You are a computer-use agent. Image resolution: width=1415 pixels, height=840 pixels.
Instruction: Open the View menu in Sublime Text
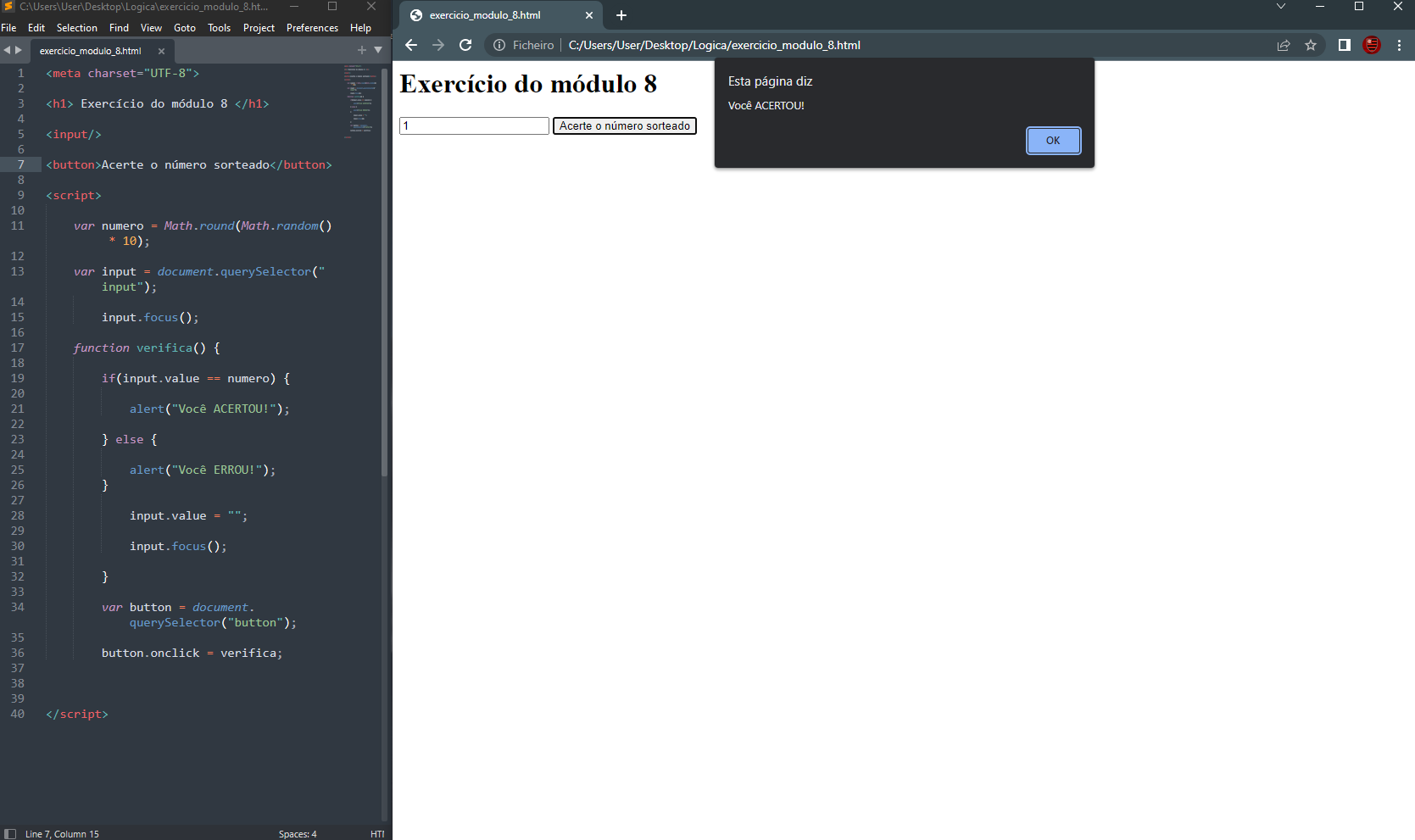click(151, 28)
